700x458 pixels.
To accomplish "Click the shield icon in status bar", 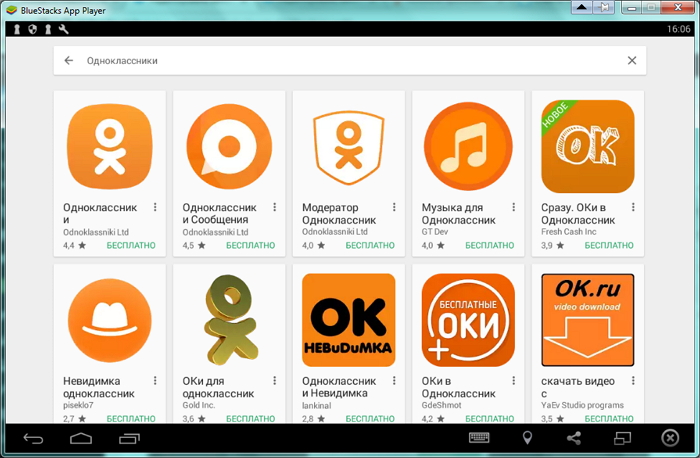I will tap(32, 29).
